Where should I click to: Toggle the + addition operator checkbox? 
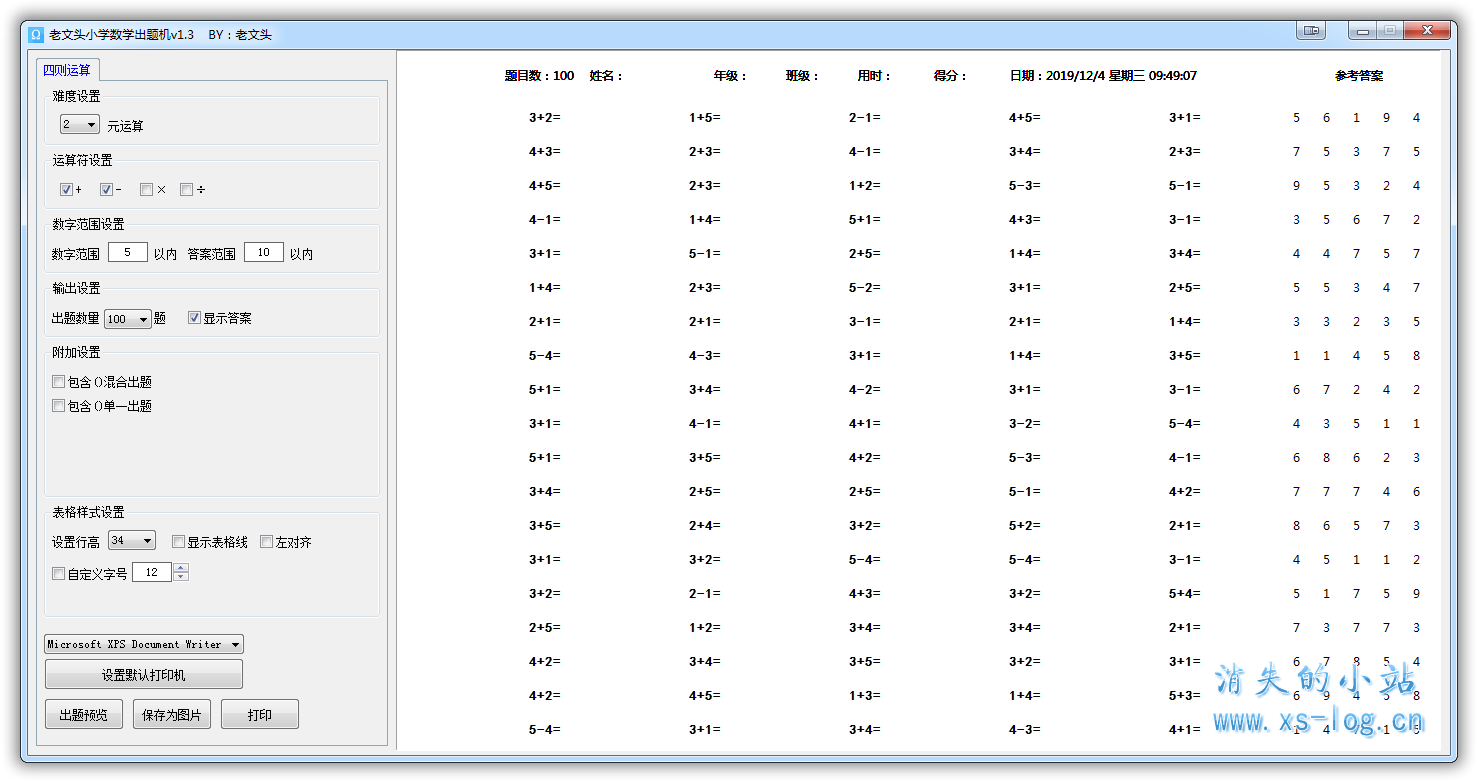66,189
